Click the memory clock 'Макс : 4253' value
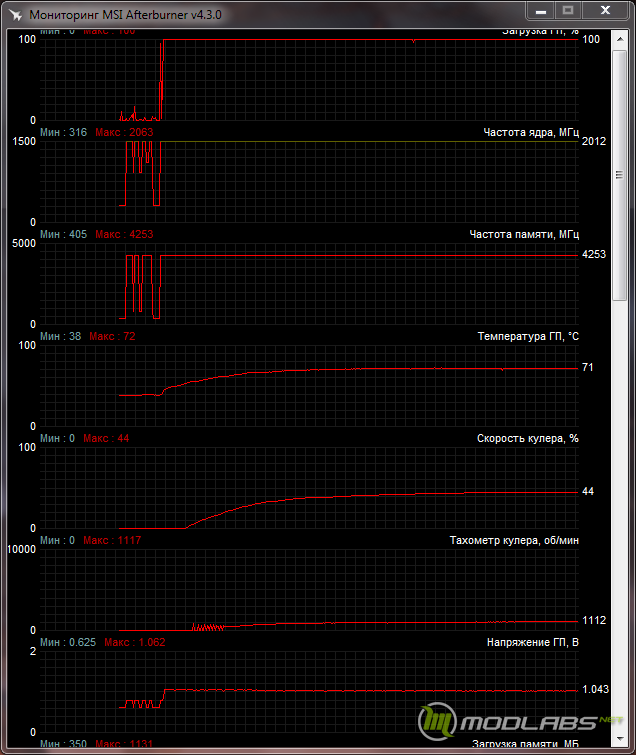 click(124, 234)
